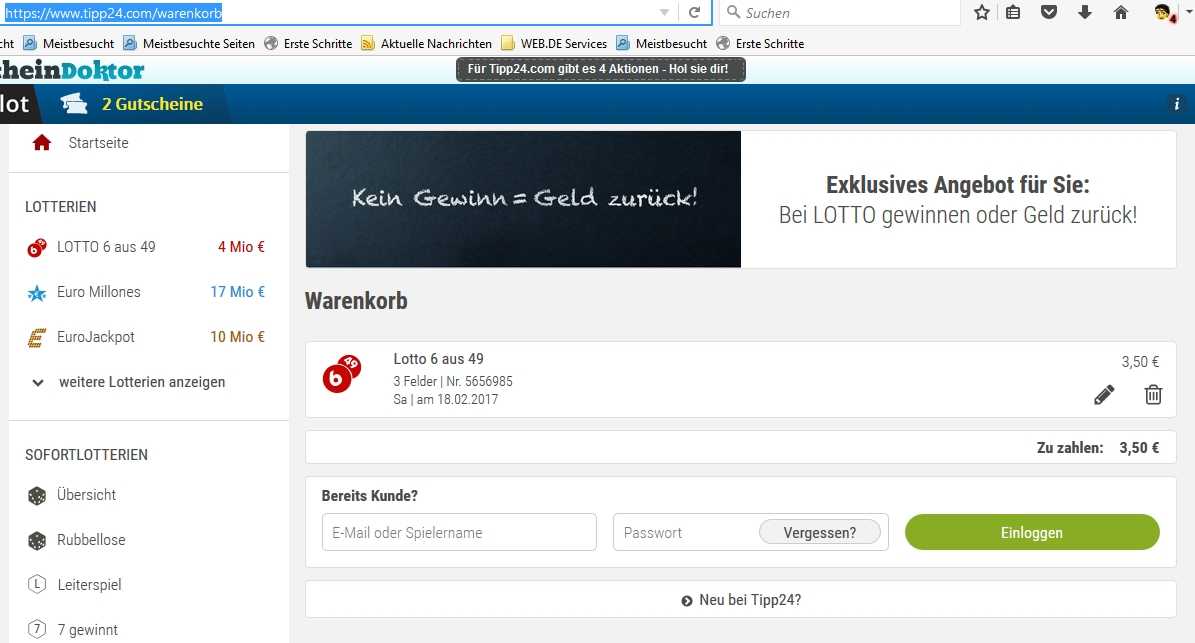1195x643 pixels.
Task: Expand Neu bei Tipp24? section
Action: [x=741, y=600]
